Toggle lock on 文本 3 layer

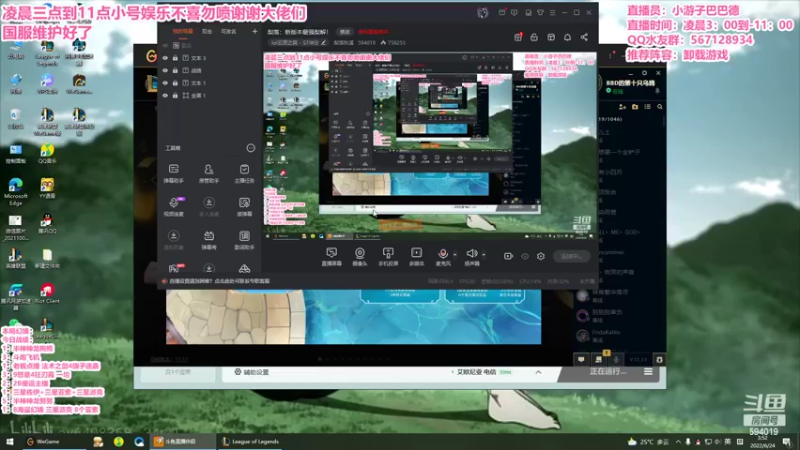[175, 58]
